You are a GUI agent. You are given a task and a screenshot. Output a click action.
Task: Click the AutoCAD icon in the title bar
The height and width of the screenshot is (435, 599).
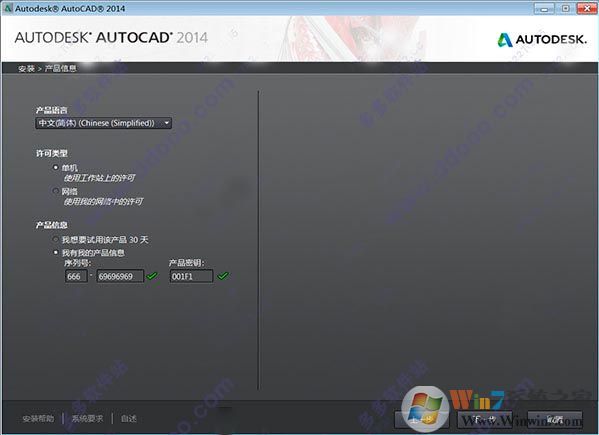[7, 8]
